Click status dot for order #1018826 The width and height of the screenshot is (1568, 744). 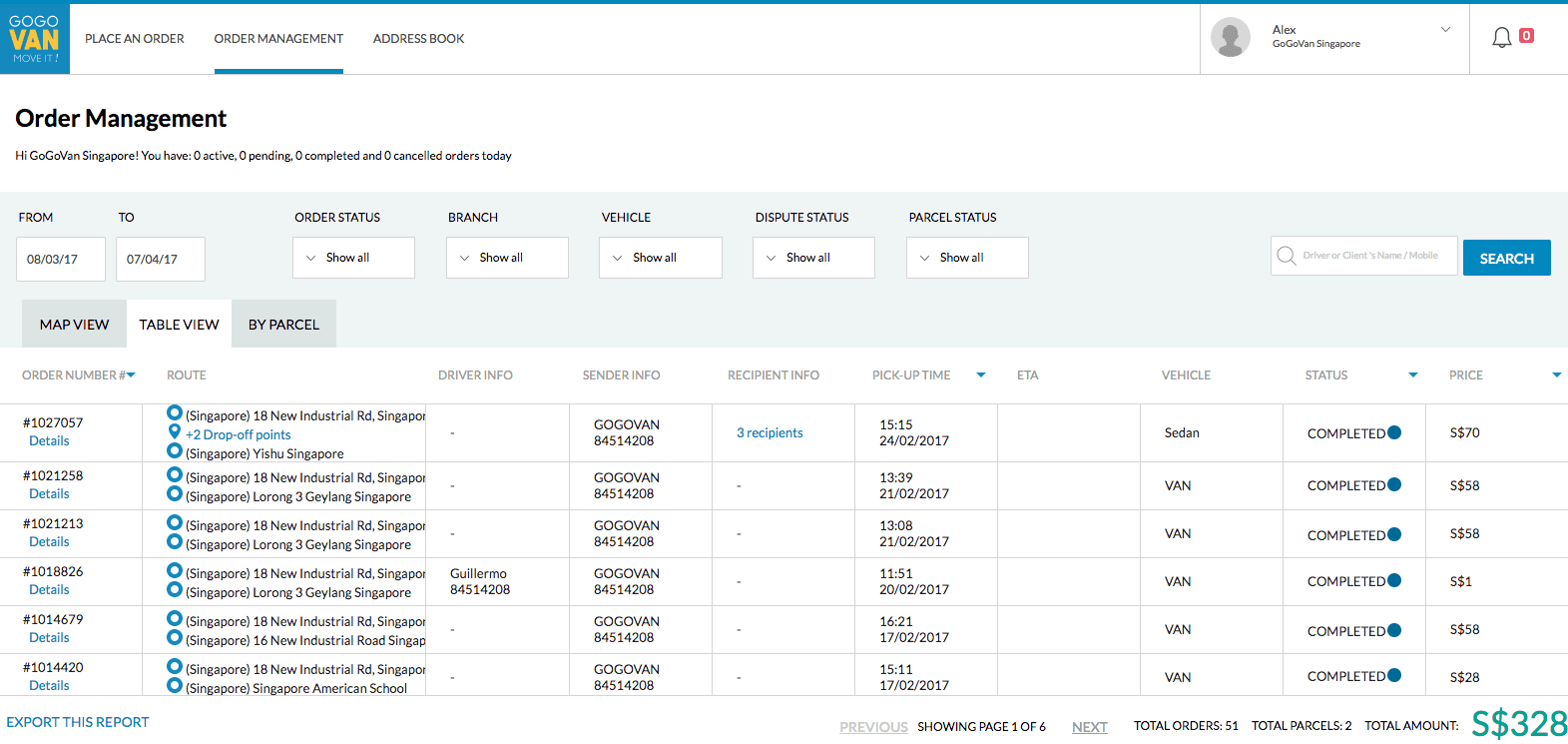click(x=1394, y=580)
